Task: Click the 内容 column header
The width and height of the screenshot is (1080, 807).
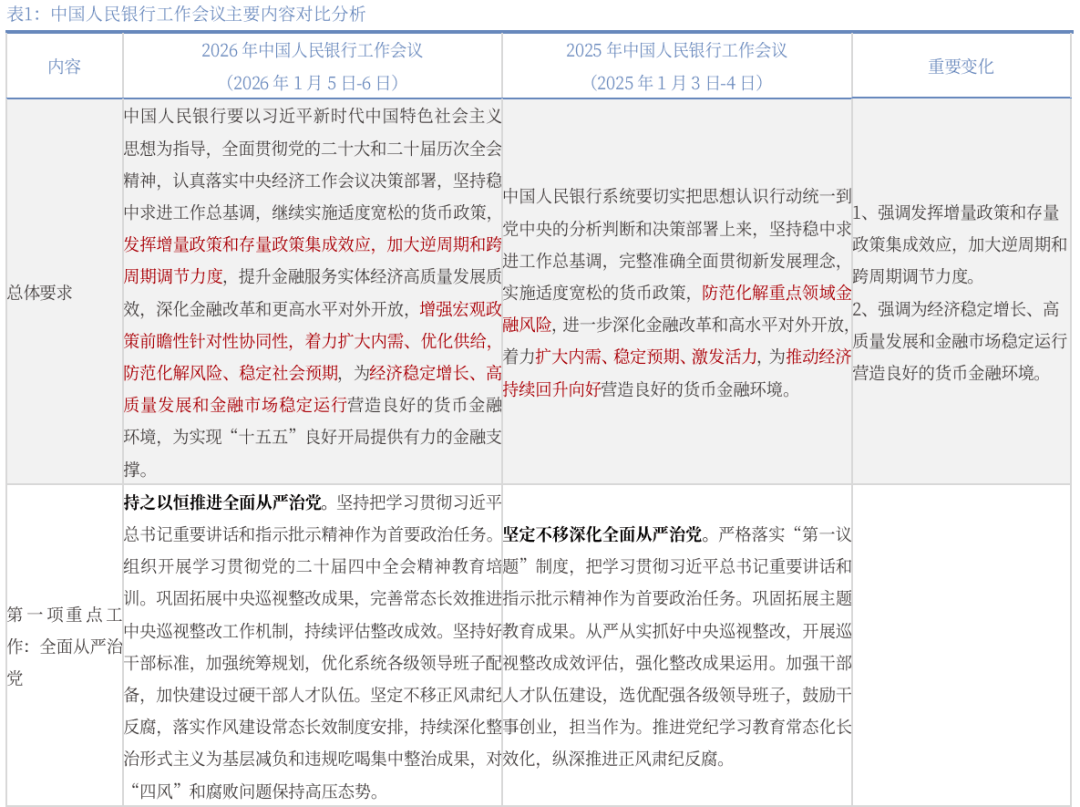Action: [x=63, y=67]
